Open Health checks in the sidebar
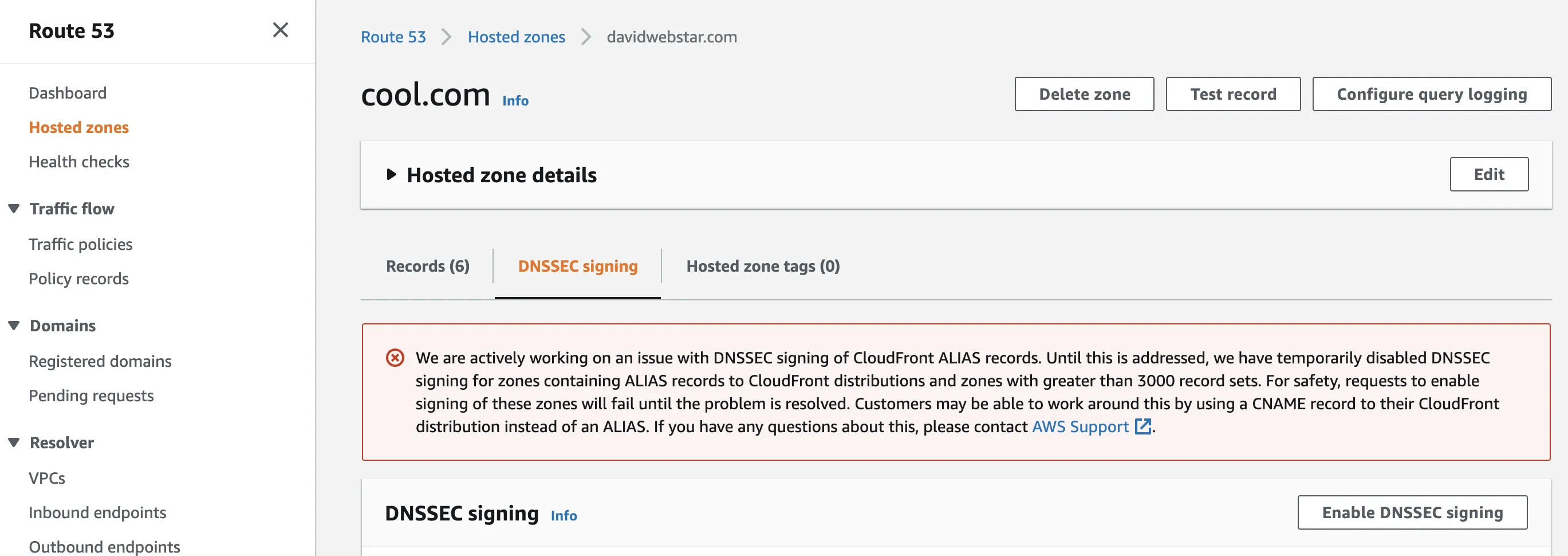This screenshot has height=556, width=1568. click(79, 162)
